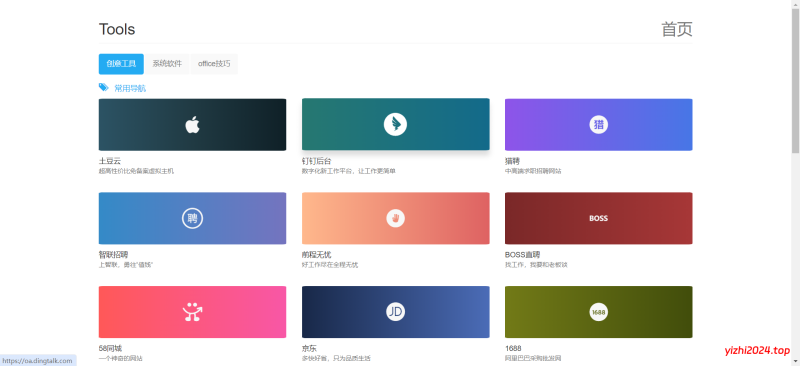Visit the 前程无忧 title link
Image resolution: width=800 pixels, height=366 pixels.
tap(316, 255)
